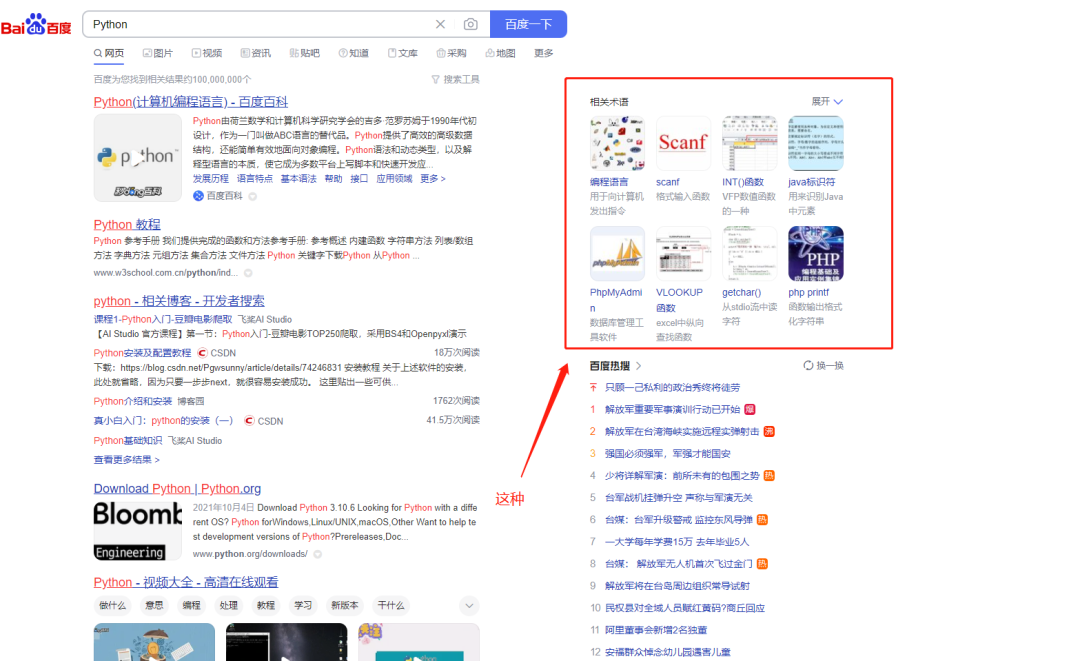Focus the Python search input field

pos(262,24)
